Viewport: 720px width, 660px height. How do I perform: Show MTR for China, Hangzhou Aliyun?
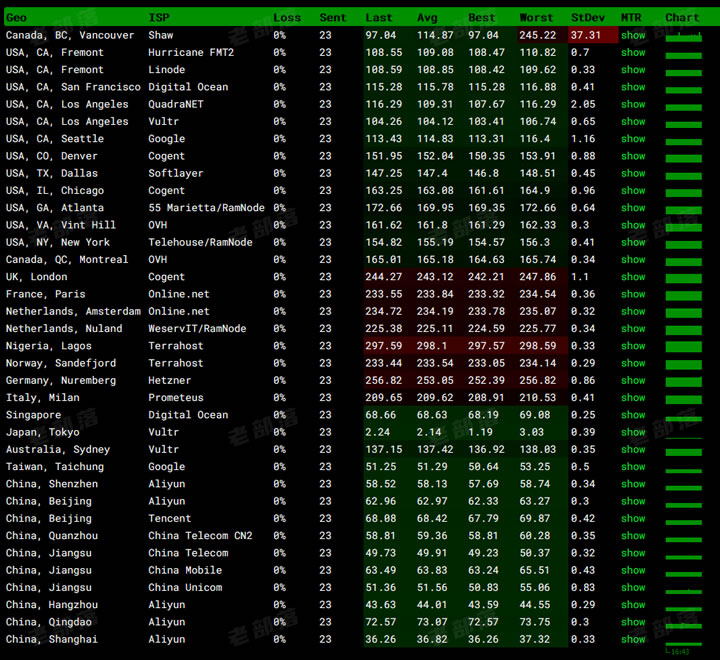(633, 605)
